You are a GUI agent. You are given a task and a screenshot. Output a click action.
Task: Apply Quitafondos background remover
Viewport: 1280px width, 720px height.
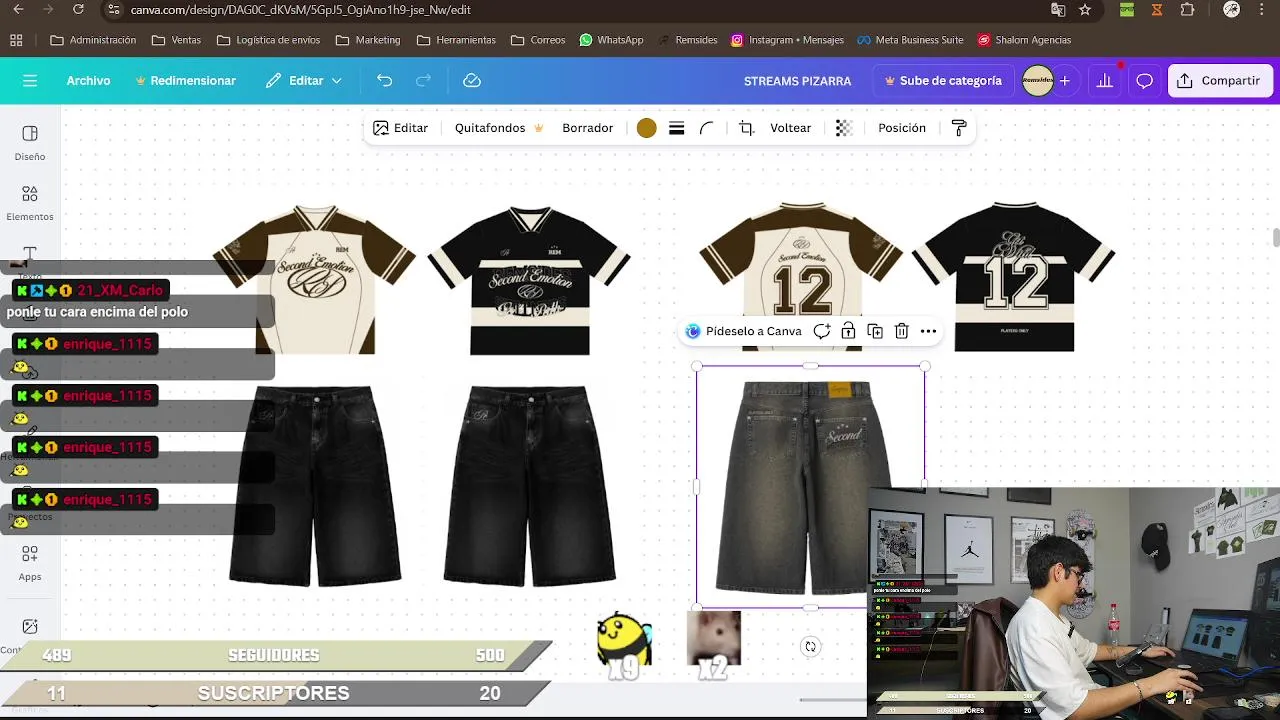click(x=499, y=128)
